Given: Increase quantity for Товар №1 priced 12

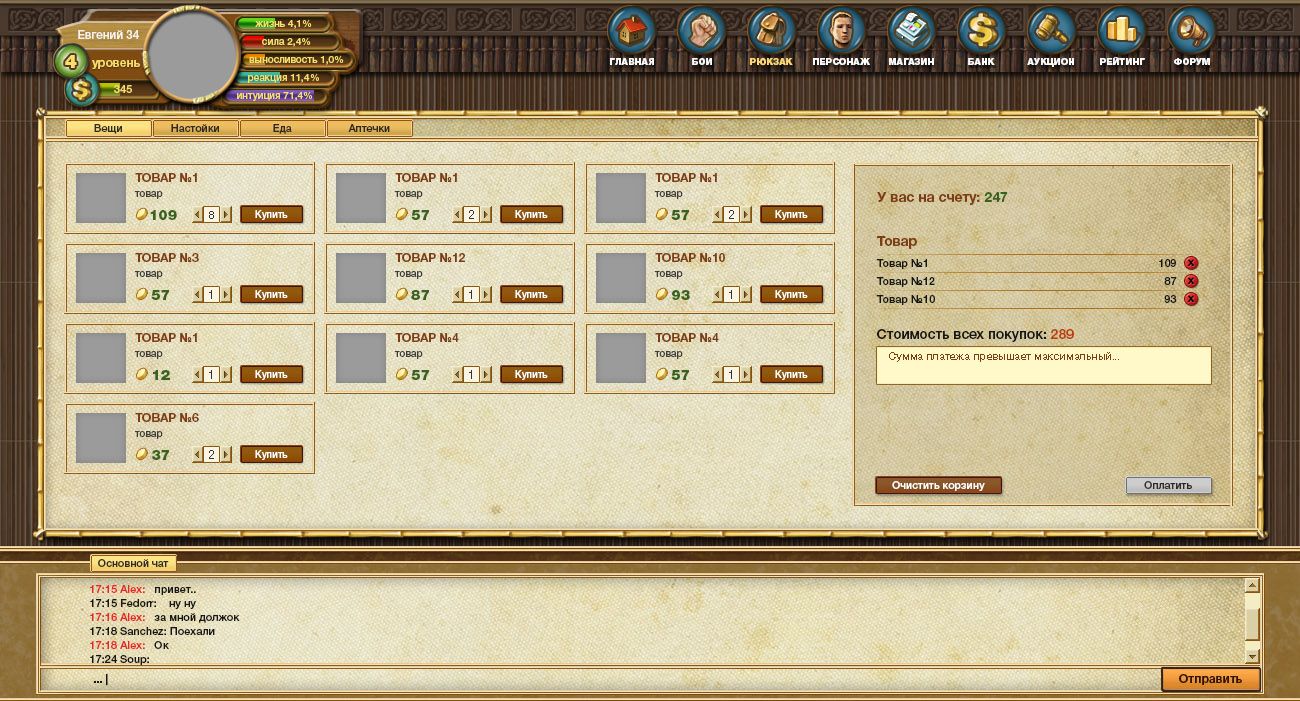Looking at the screenshot, I should pyautogui.click(x=227, y=374).
